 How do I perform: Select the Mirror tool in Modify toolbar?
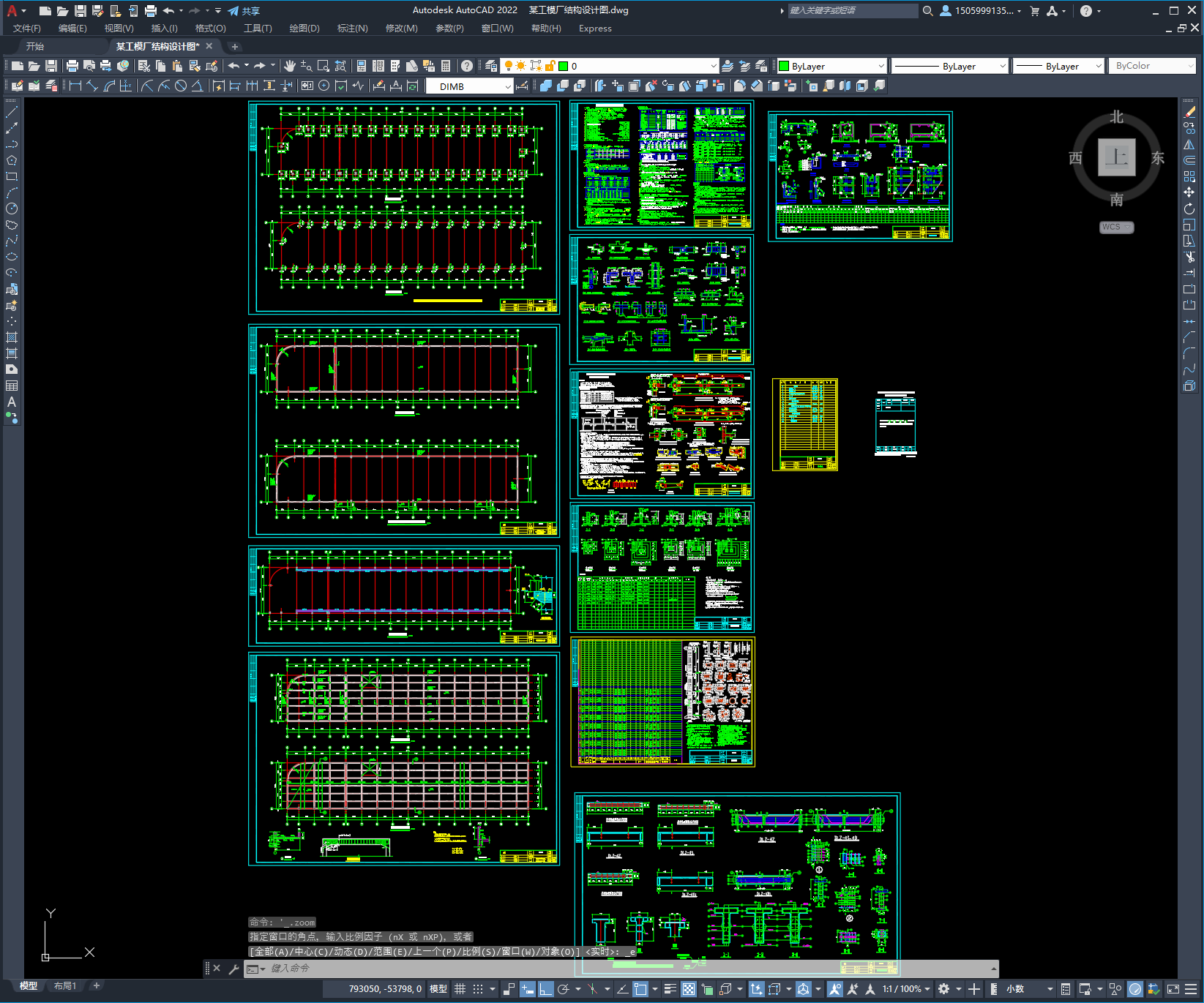[1189, 144]
